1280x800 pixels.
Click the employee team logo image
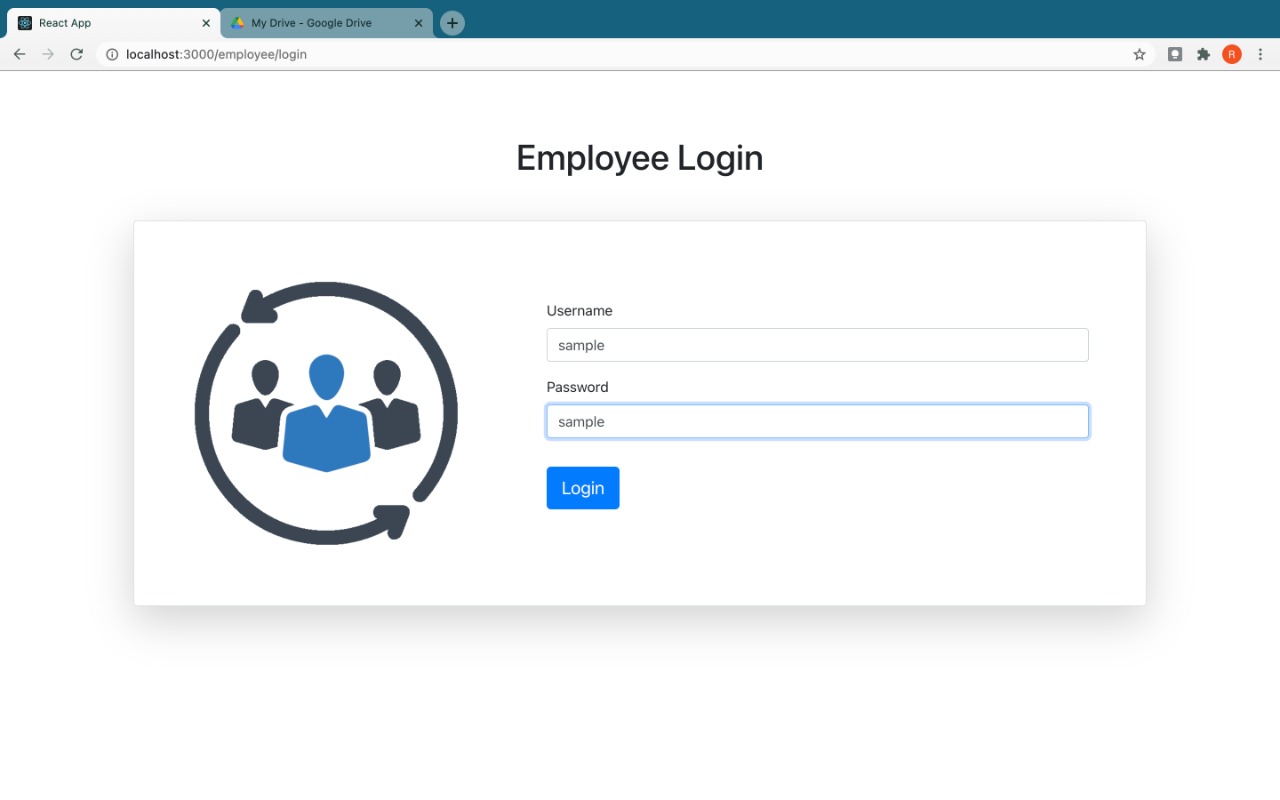click(326, 413)
